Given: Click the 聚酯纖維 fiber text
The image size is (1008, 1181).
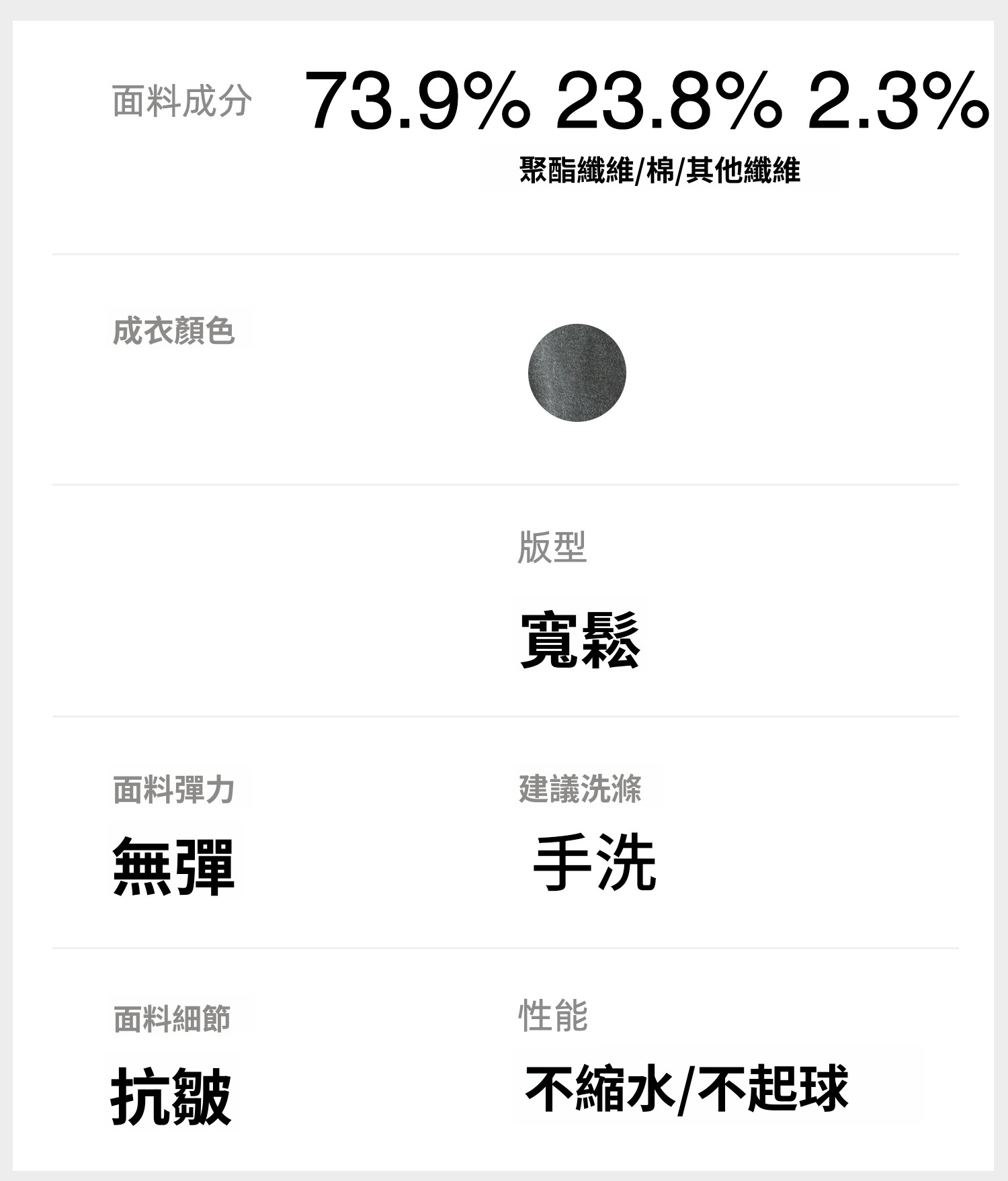Looking at the screenshot, I should click(576, 170).
